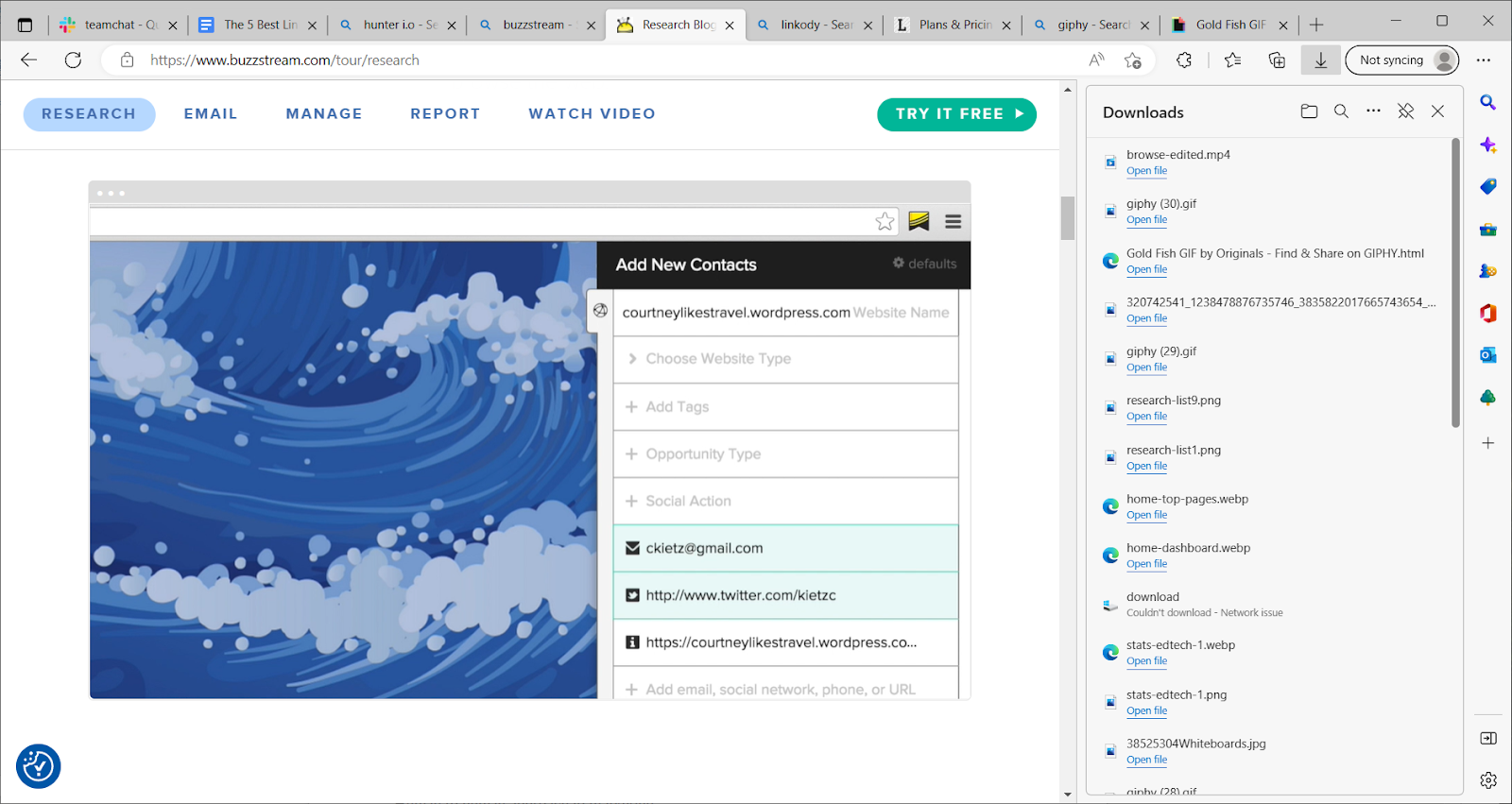Open file link for research-list9.png
The width and height of the screenshot is (1512, 804).
point(1146,417)
